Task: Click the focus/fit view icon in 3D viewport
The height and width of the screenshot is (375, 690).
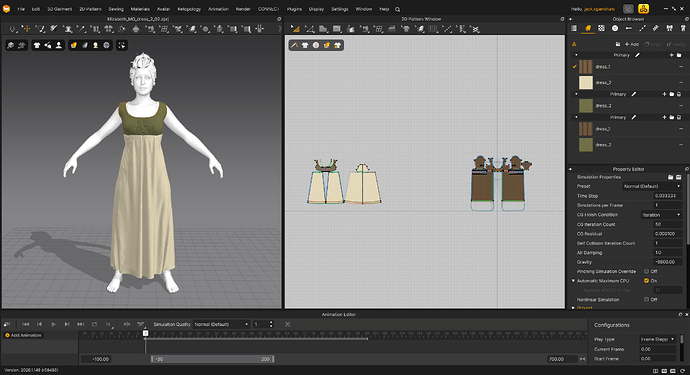Action: pos(122,45)
